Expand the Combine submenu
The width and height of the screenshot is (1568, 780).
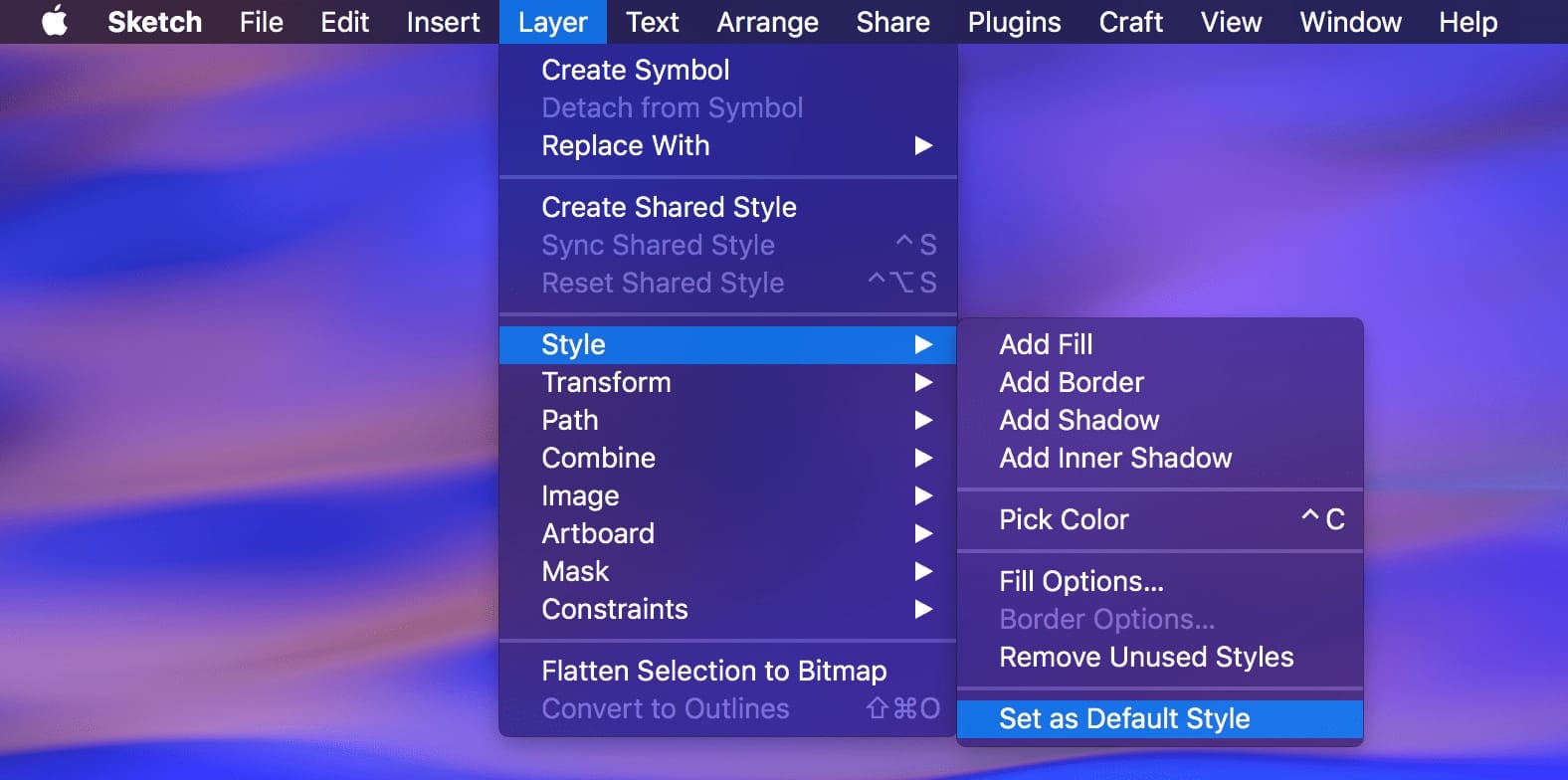(728, 458)
